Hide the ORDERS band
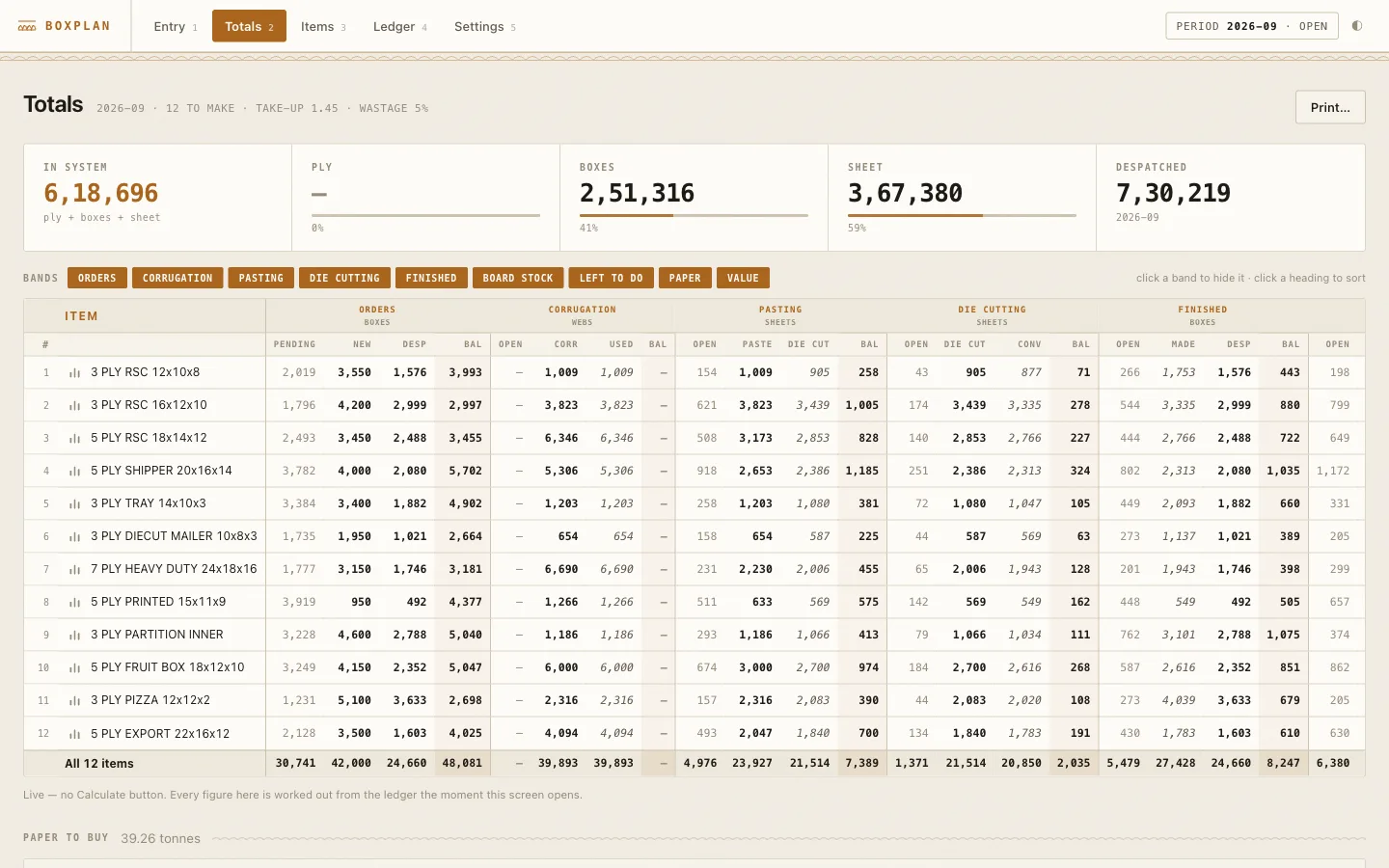Viewport: 1389px width, 868px height. point(96,278)
